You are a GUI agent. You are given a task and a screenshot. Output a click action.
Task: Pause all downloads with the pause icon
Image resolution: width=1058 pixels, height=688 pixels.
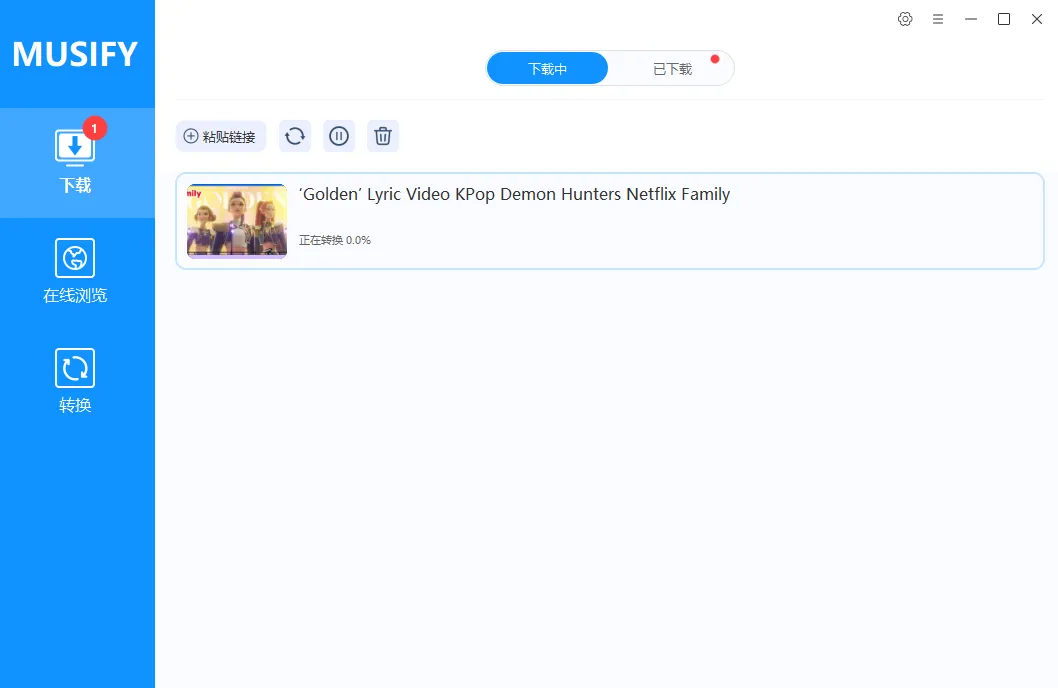339,136
